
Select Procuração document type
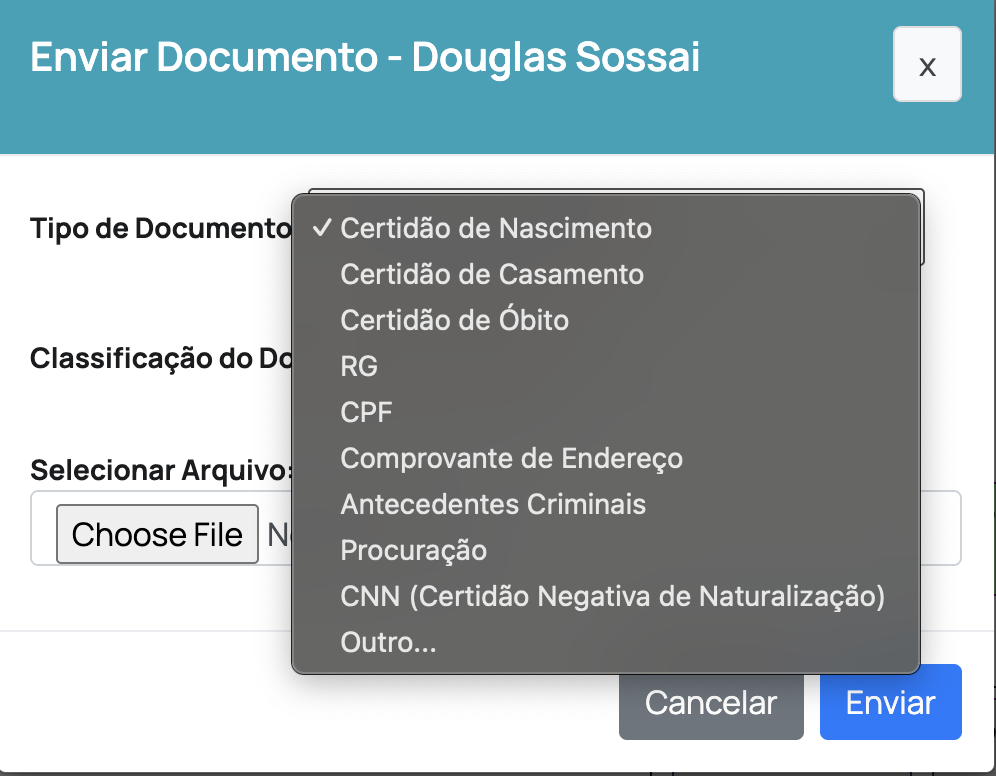414,550
